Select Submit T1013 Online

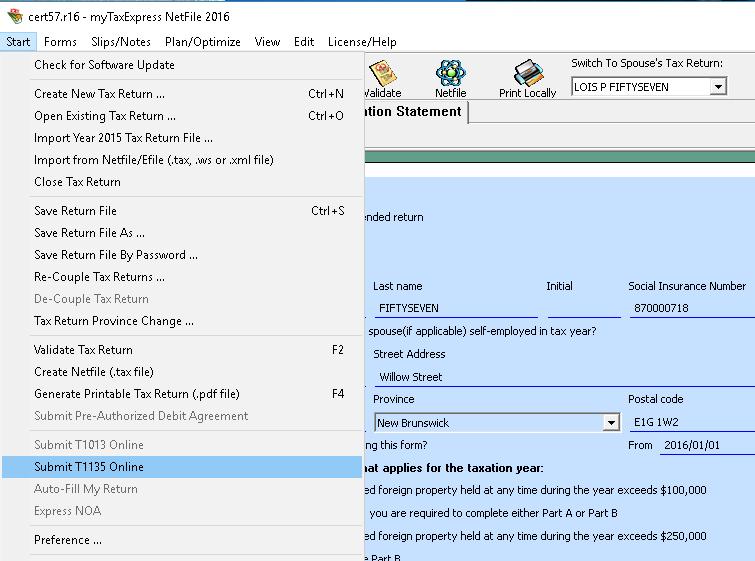pos(182,445)
